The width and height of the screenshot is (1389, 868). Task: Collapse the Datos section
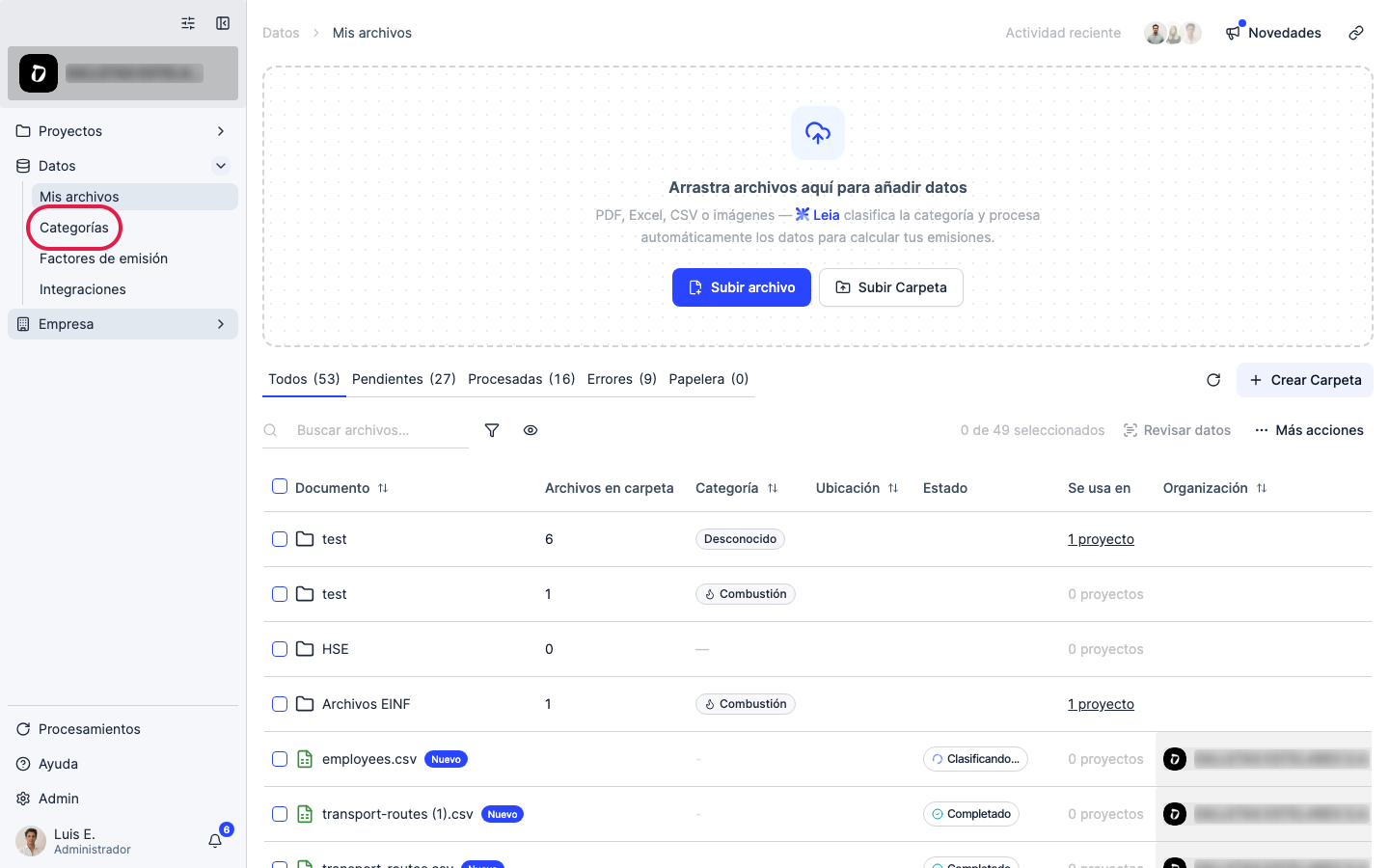(221, 166)
